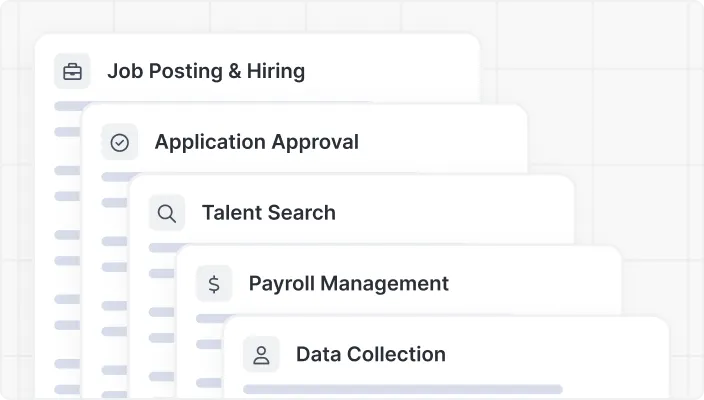Click the checkmark circle Application Approval icon

[120, 142]
